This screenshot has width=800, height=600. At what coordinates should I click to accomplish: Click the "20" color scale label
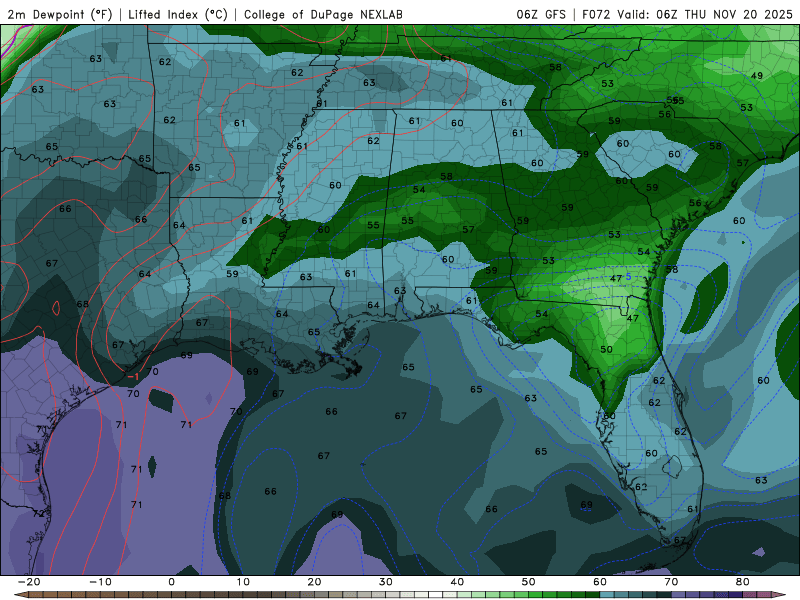[314, 582]
